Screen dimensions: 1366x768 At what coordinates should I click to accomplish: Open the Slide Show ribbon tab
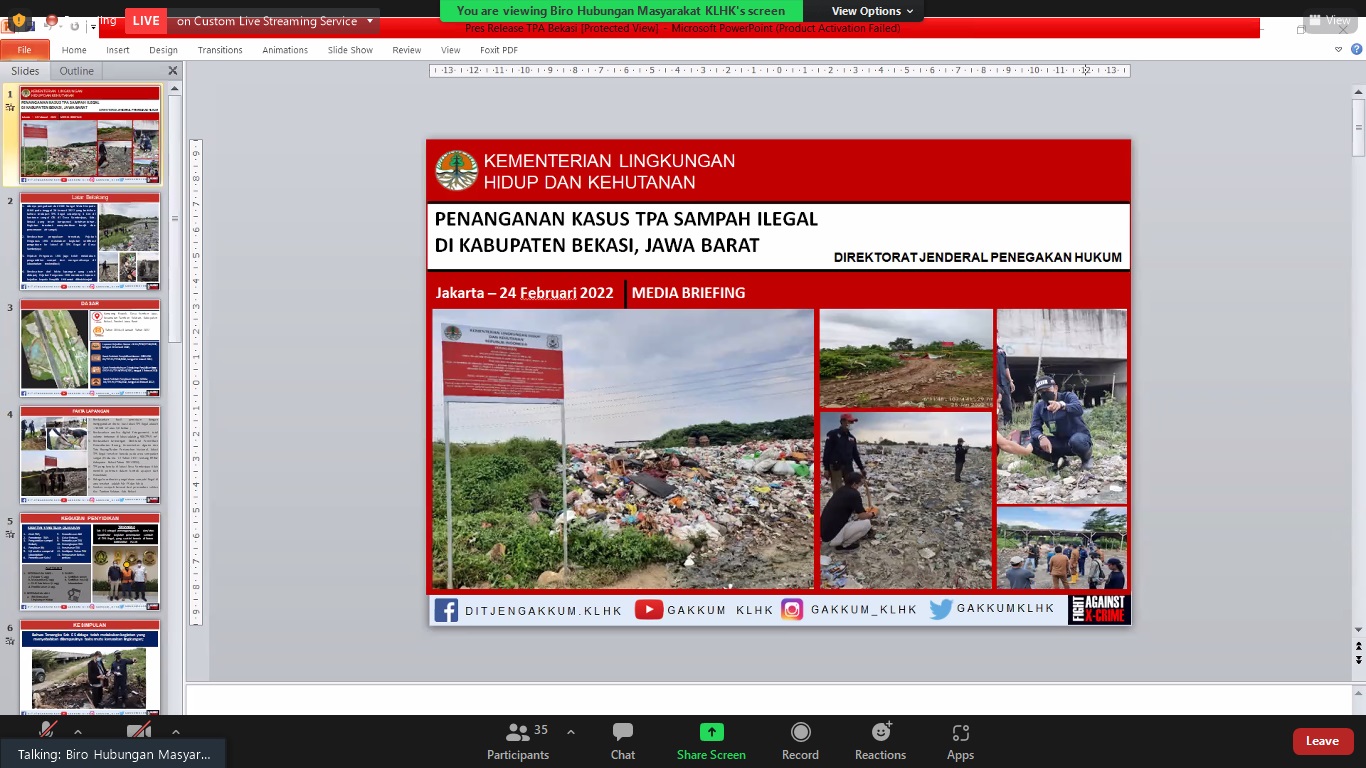(350, 50)
